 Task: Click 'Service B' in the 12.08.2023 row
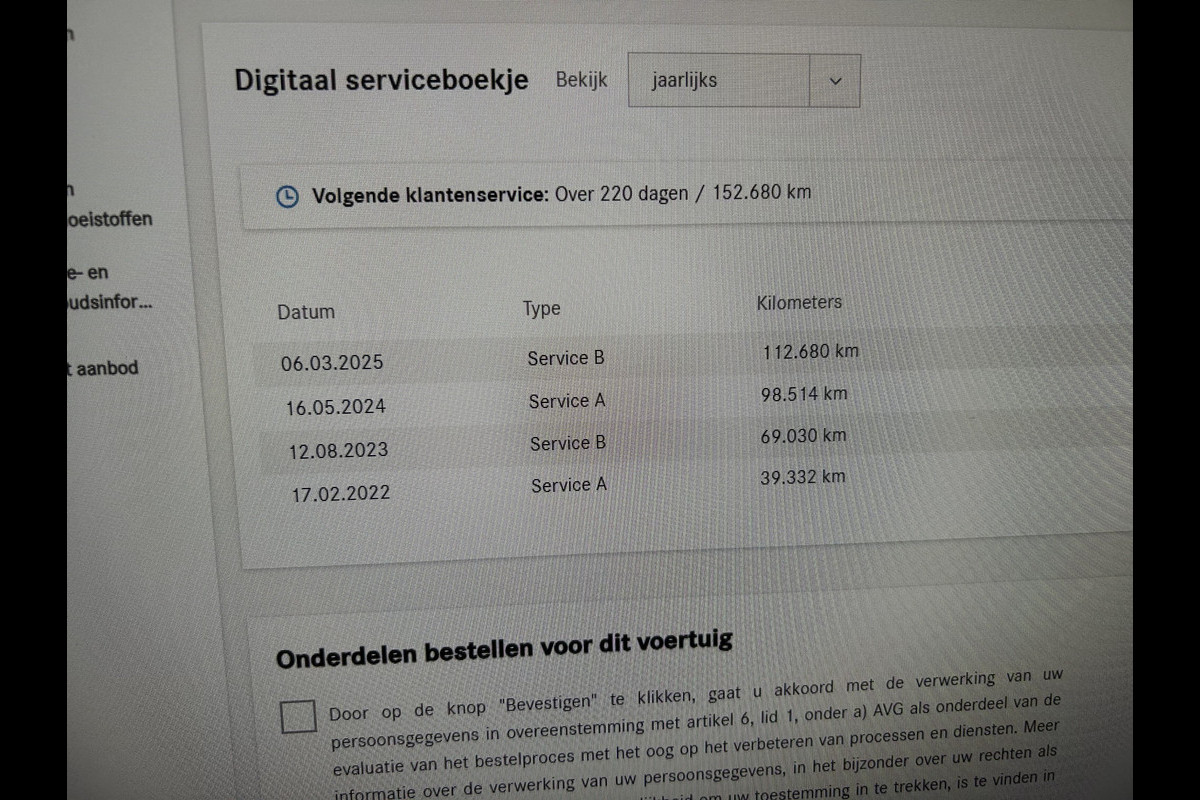click(568, 443)
